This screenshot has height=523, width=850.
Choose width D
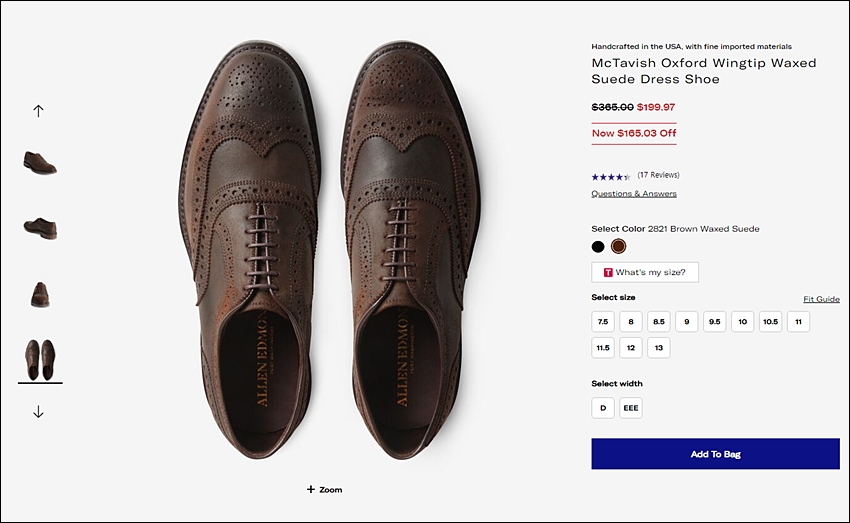click(x=603, y=408)
